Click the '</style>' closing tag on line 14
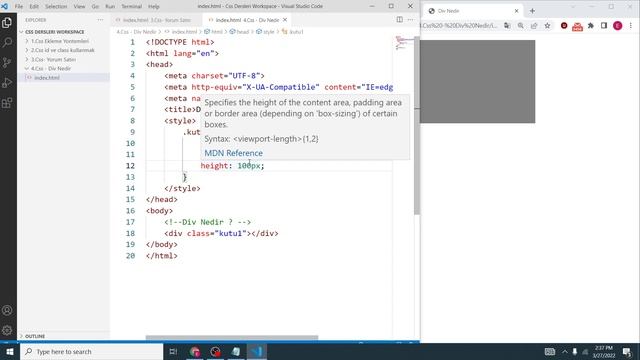Viewport: 640px width, 360px height. 182,188
